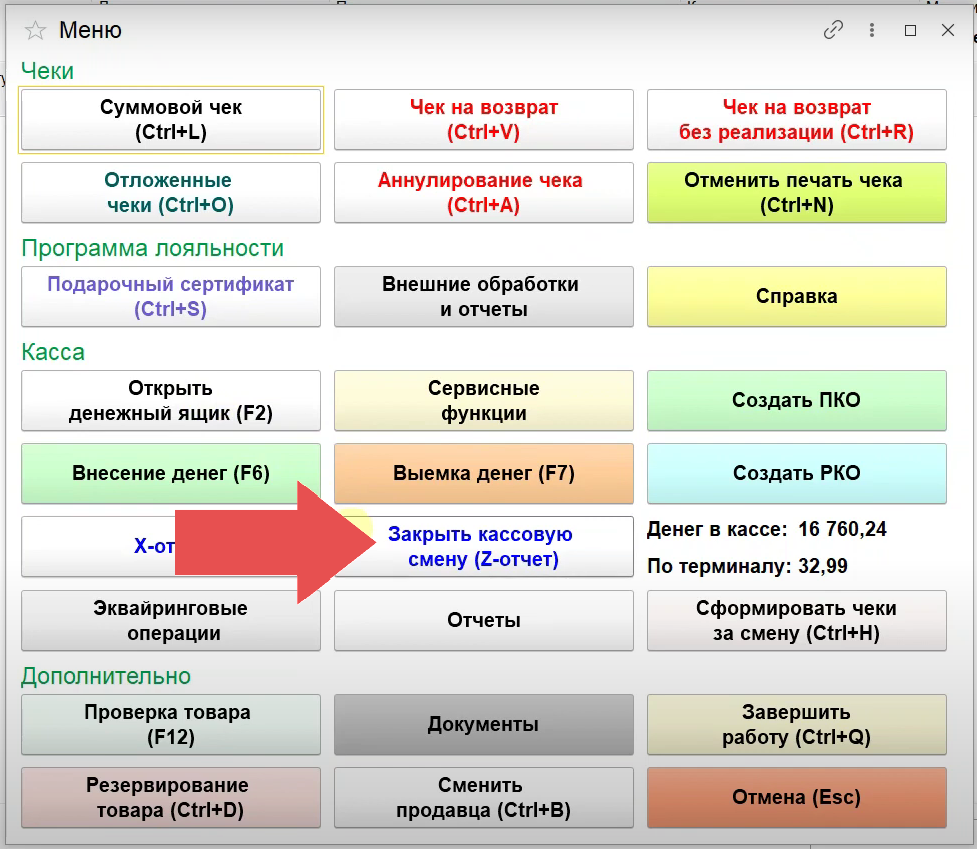
Task: Copy link using the chain icon
Action: point(833,30)
